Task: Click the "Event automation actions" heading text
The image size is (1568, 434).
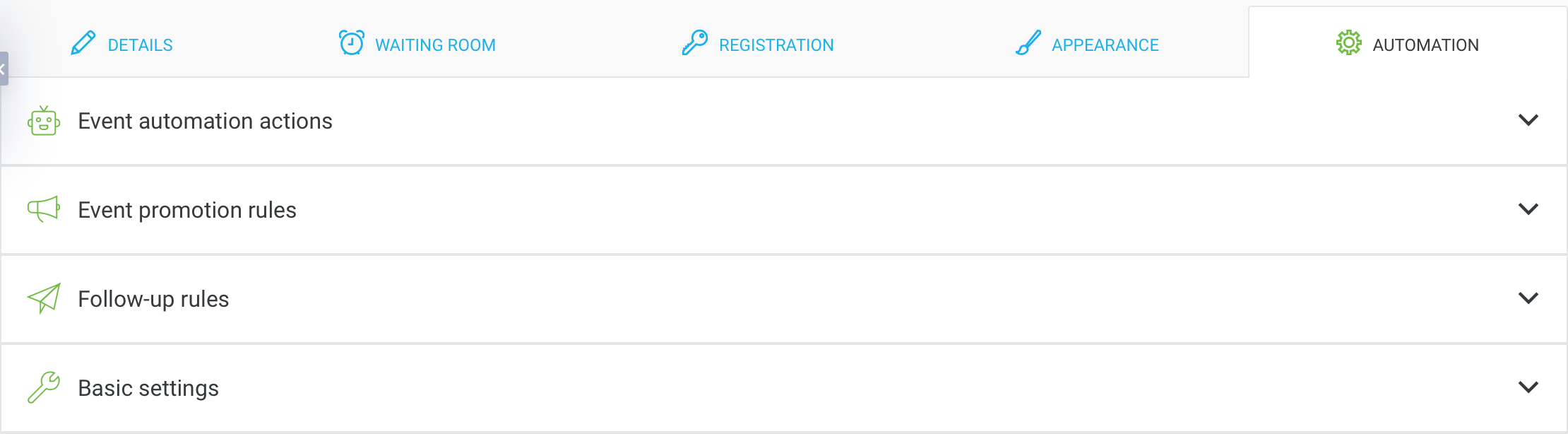Action: (205, 121)
